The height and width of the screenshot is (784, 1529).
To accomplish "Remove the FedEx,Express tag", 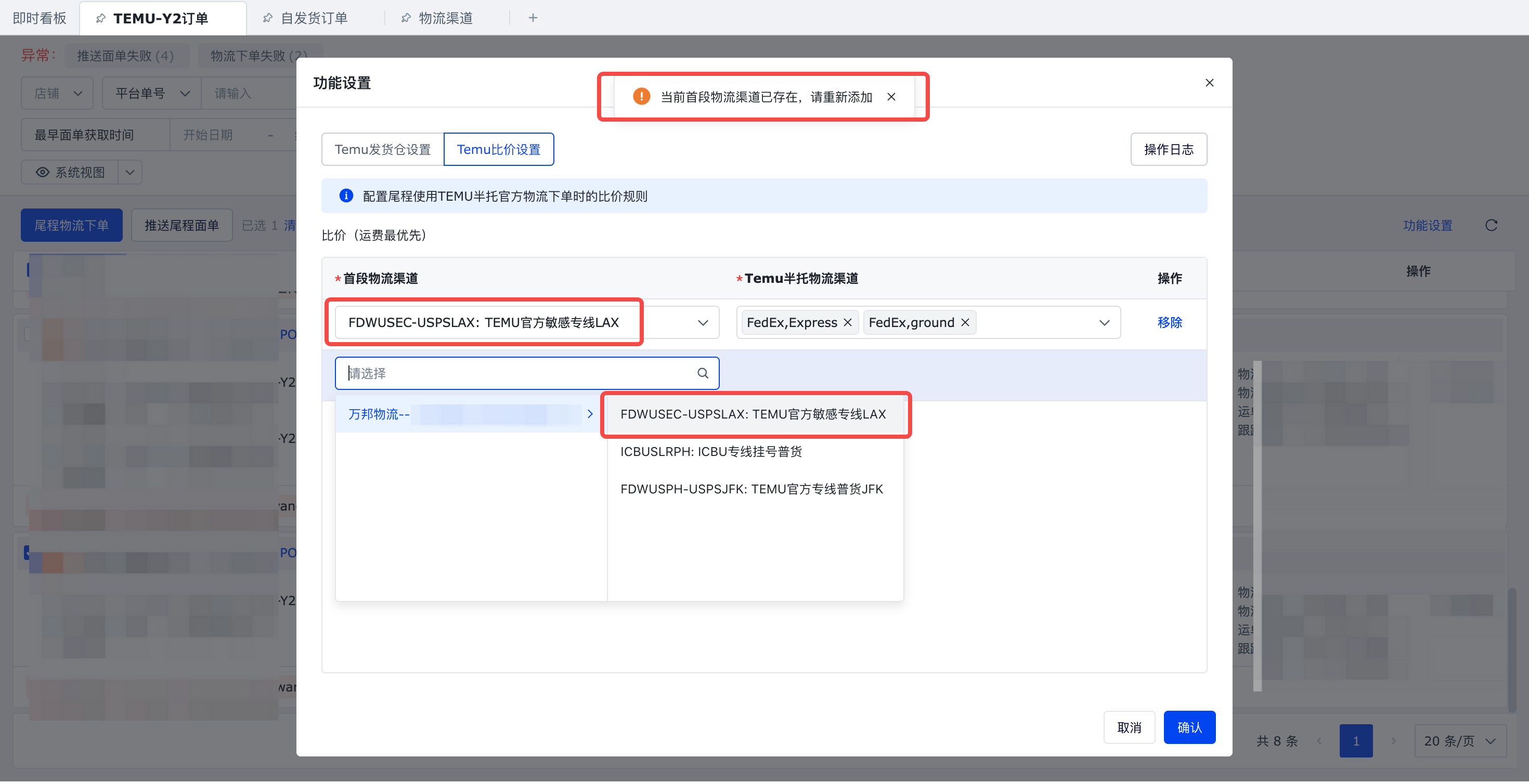I will [848, 322].
